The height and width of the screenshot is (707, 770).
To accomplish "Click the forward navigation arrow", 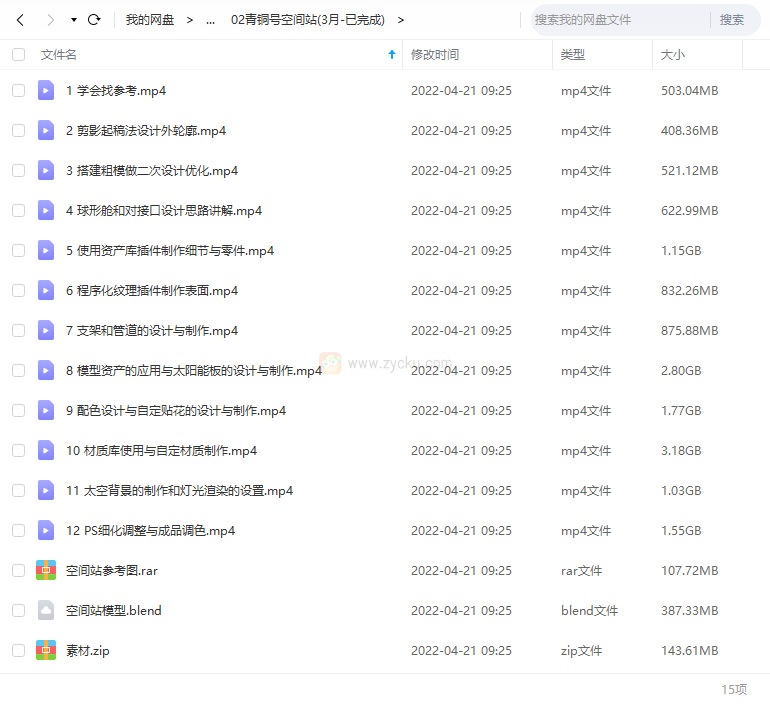I will click(x=48, y=20).
